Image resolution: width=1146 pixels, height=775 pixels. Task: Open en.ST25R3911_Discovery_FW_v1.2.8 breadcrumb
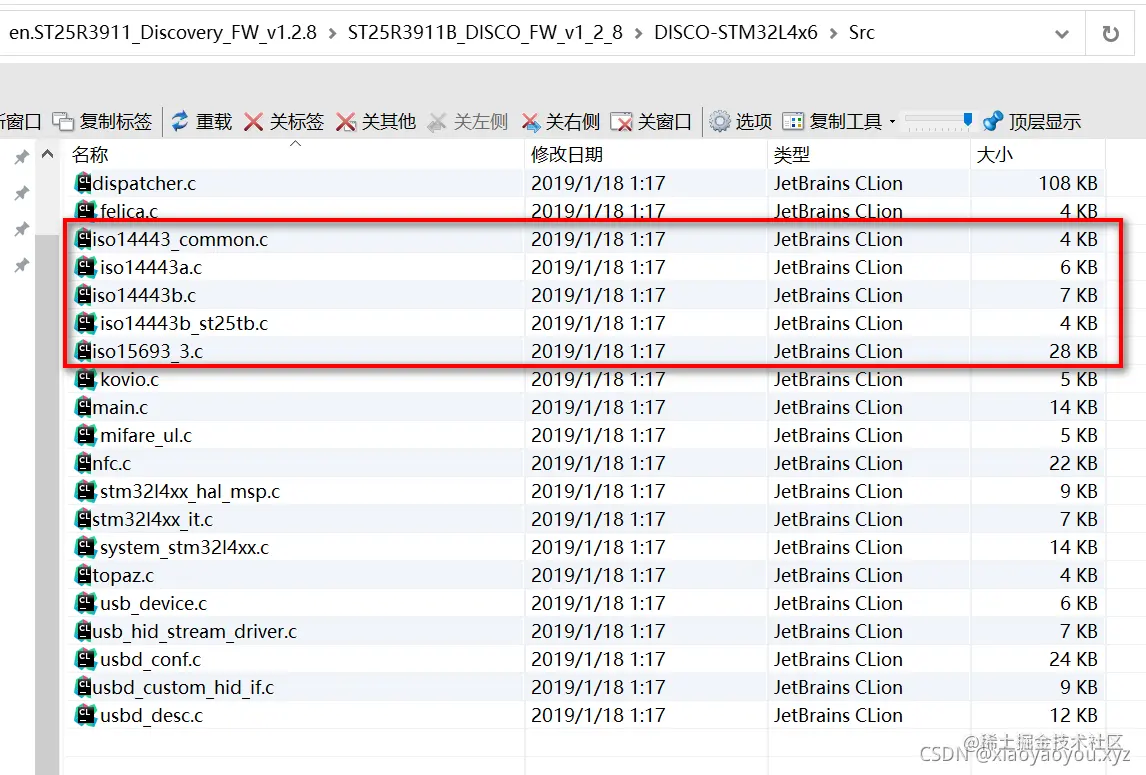coord(162,33)
